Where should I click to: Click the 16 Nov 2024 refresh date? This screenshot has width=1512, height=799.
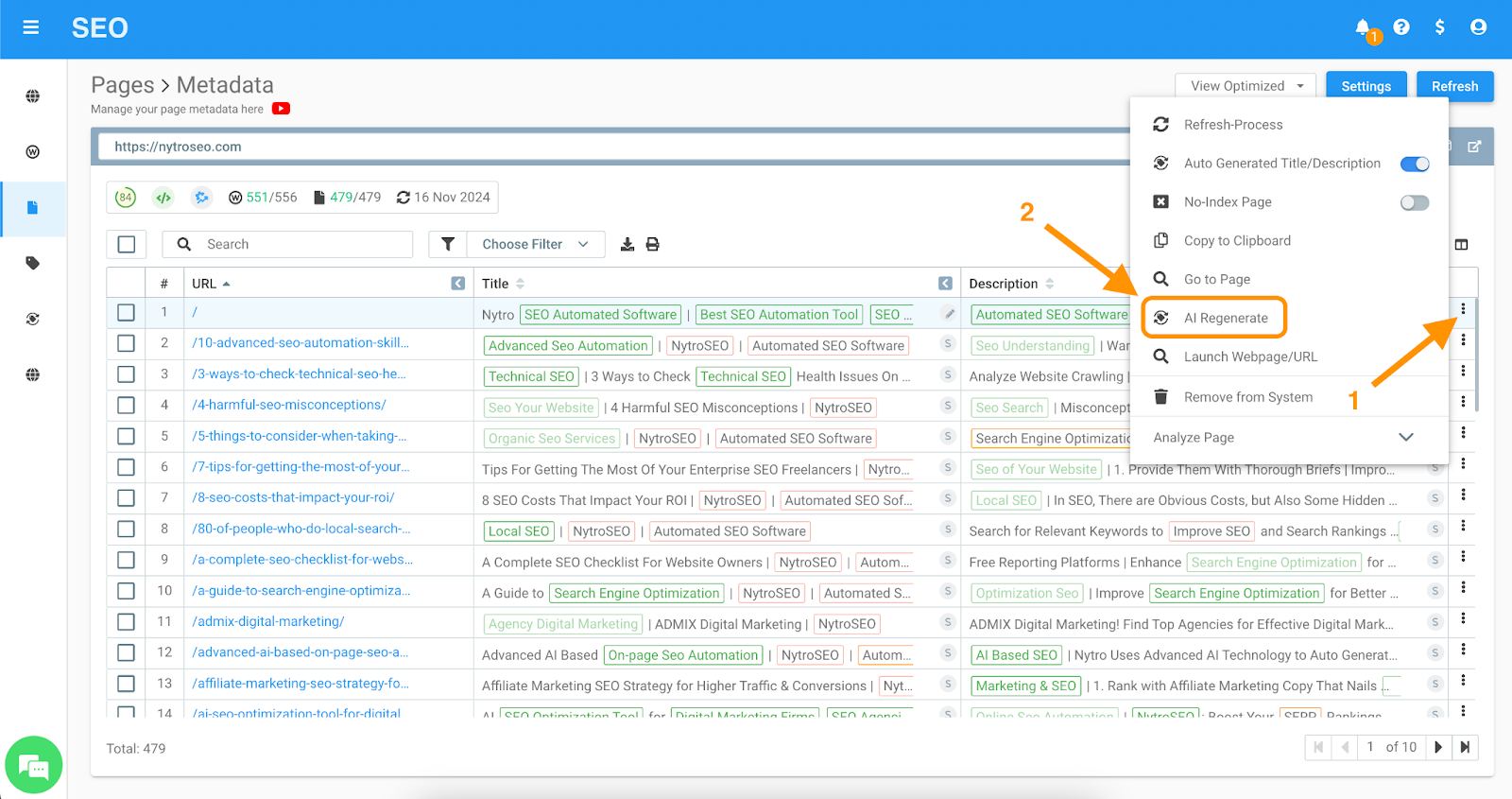tap(443, 198)
